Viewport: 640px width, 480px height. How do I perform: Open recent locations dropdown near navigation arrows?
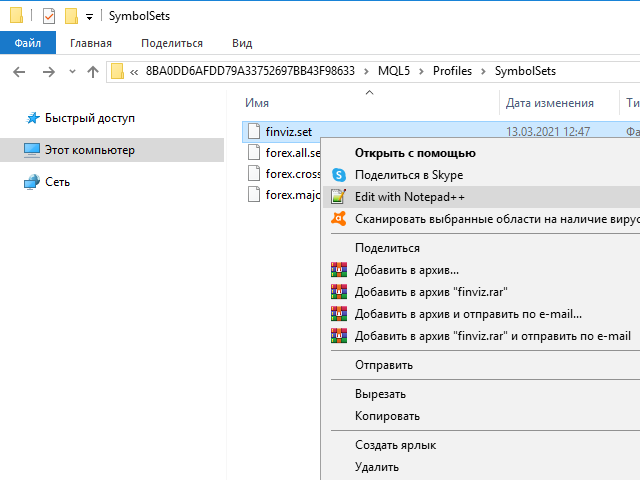click(x=71, y=72)
